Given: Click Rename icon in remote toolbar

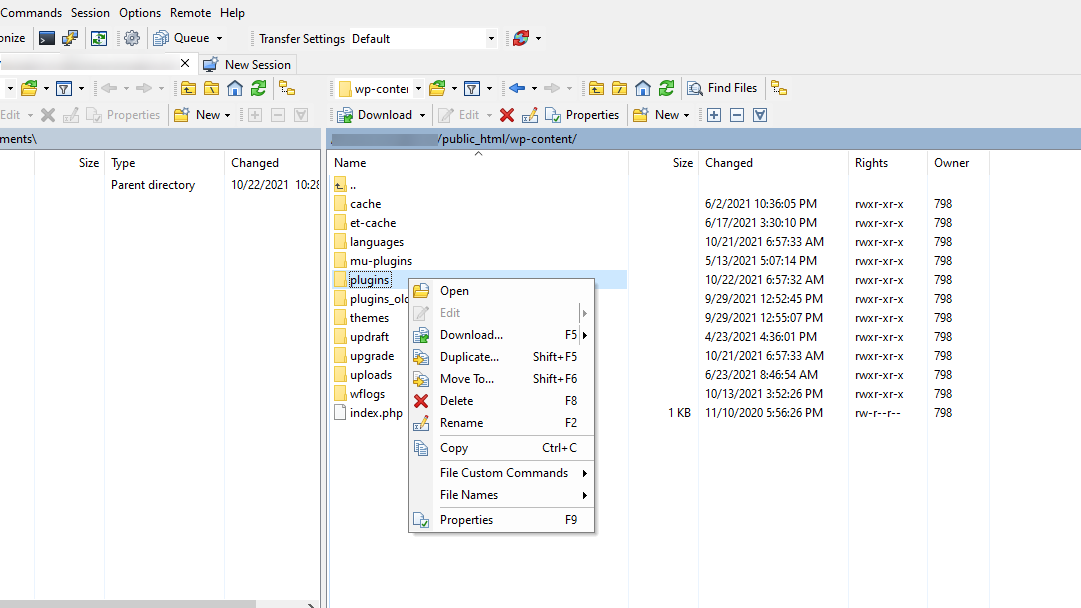Looking at the screenshot, I should 530,115.
